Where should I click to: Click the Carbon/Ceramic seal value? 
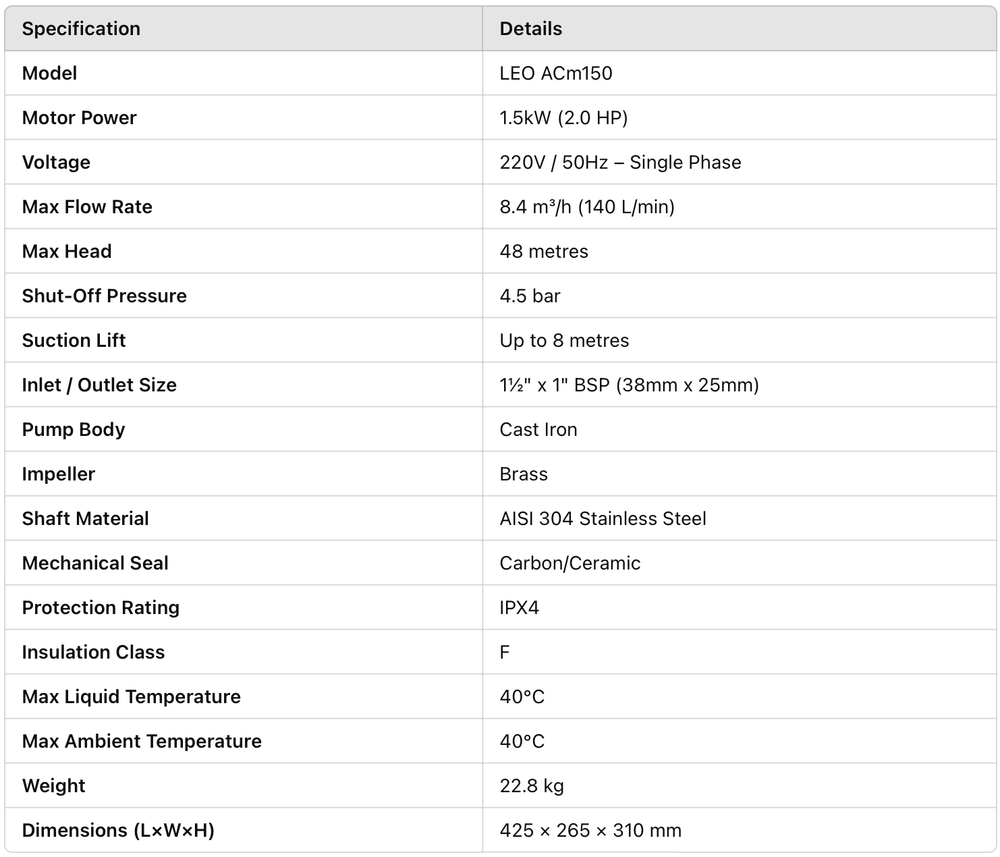pyautogui.click(x=570, y=563)
